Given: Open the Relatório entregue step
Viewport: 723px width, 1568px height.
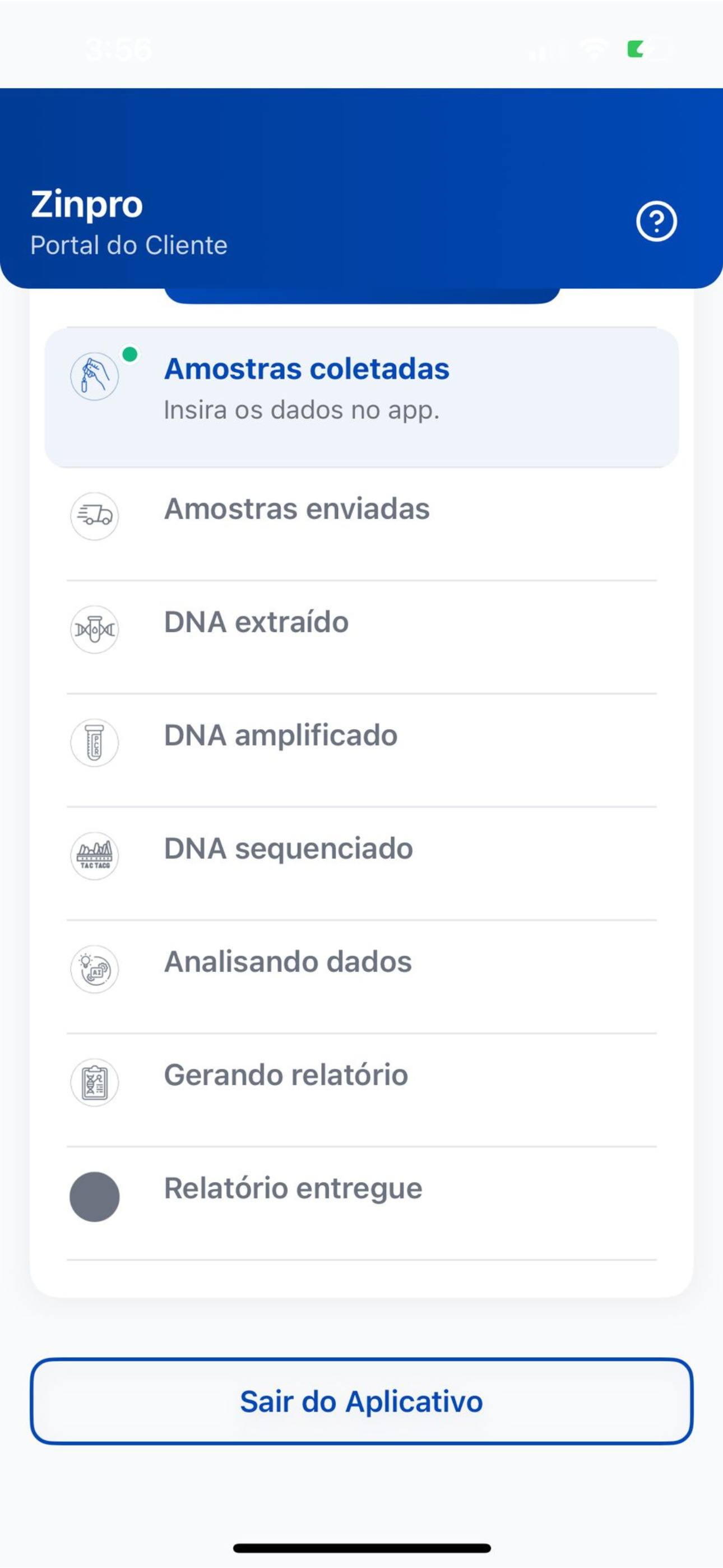Looking at the screenshot, I should tap(361, 1203).
